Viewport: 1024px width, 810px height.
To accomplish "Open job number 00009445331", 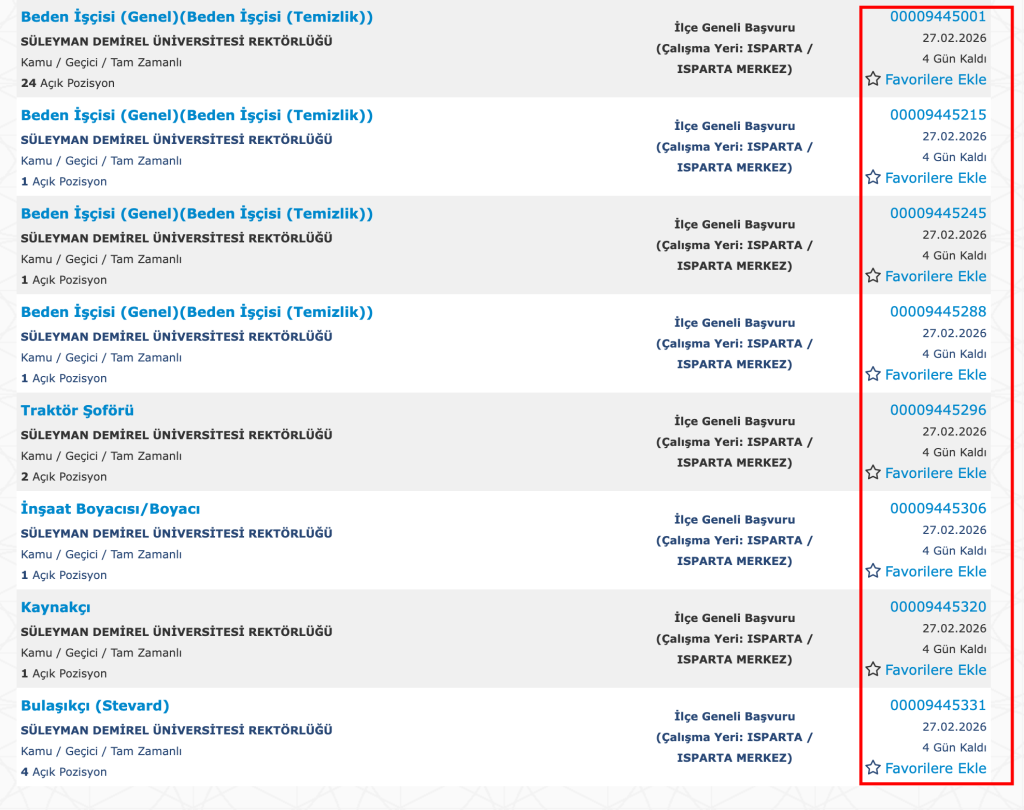I will point(937,705).
